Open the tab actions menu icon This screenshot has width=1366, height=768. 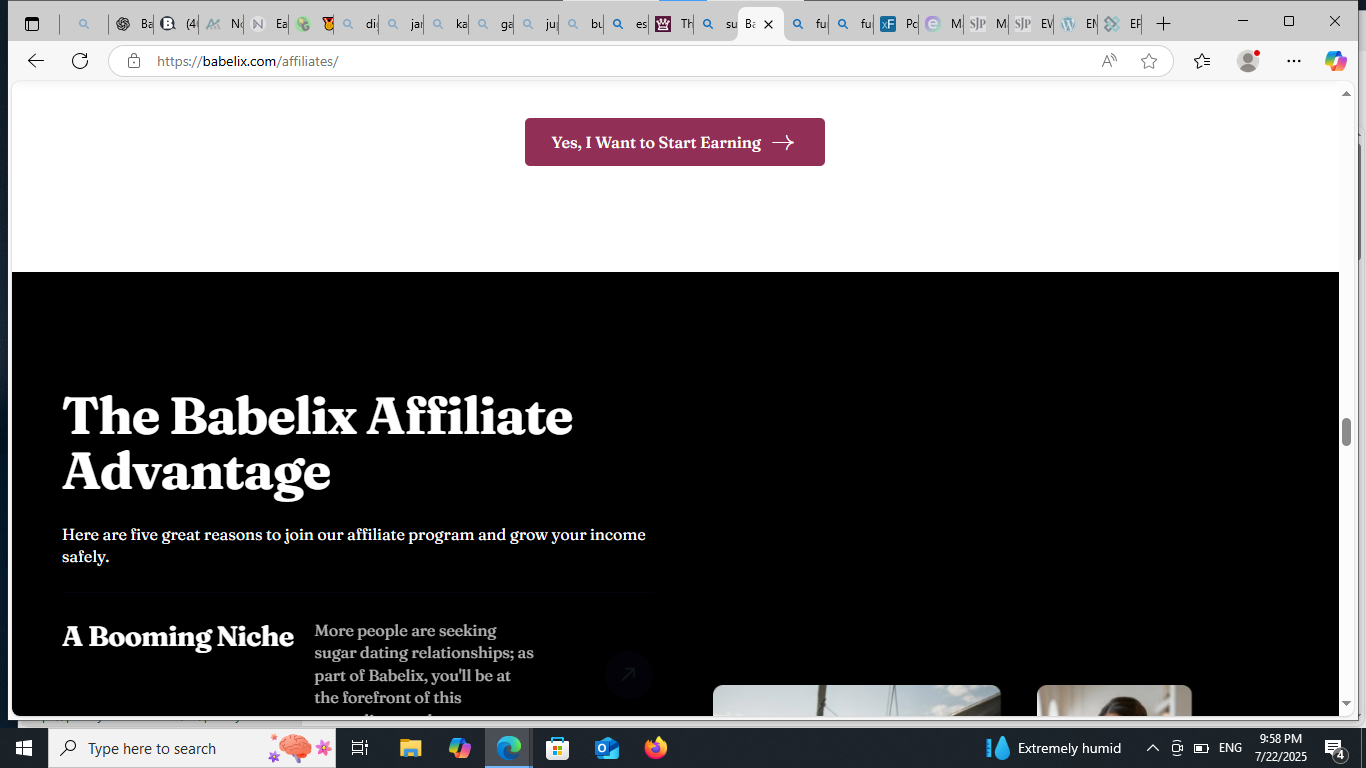pyautogui.click(x=32, y=24)
